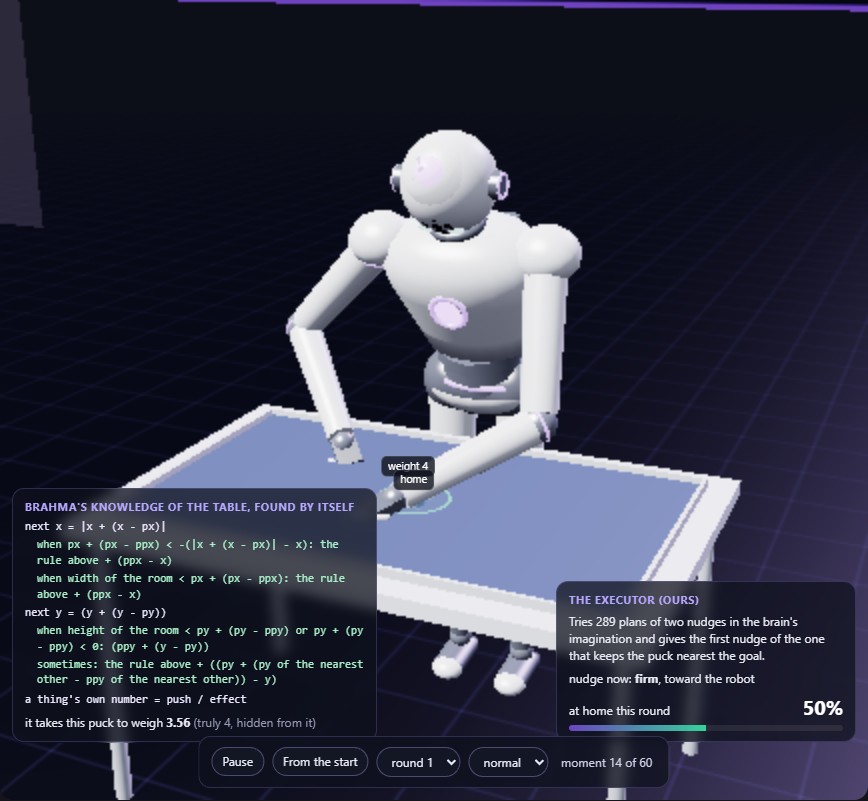The image size is (868, 801).
Task: Click the 'sometimes: the rule above' line
Action: [200, 671]
